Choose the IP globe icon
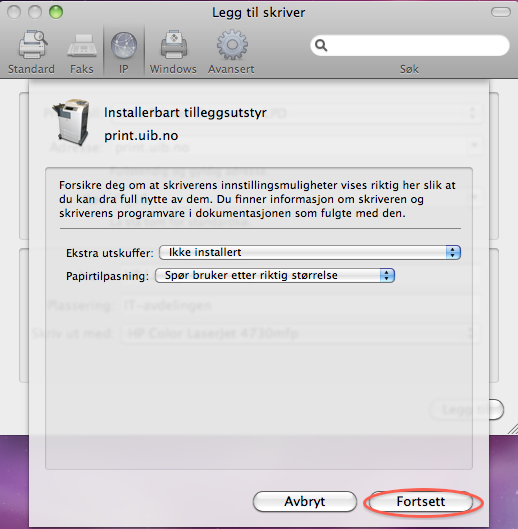The height and width of the screenshot is (529, 518). tap(124, 45)
